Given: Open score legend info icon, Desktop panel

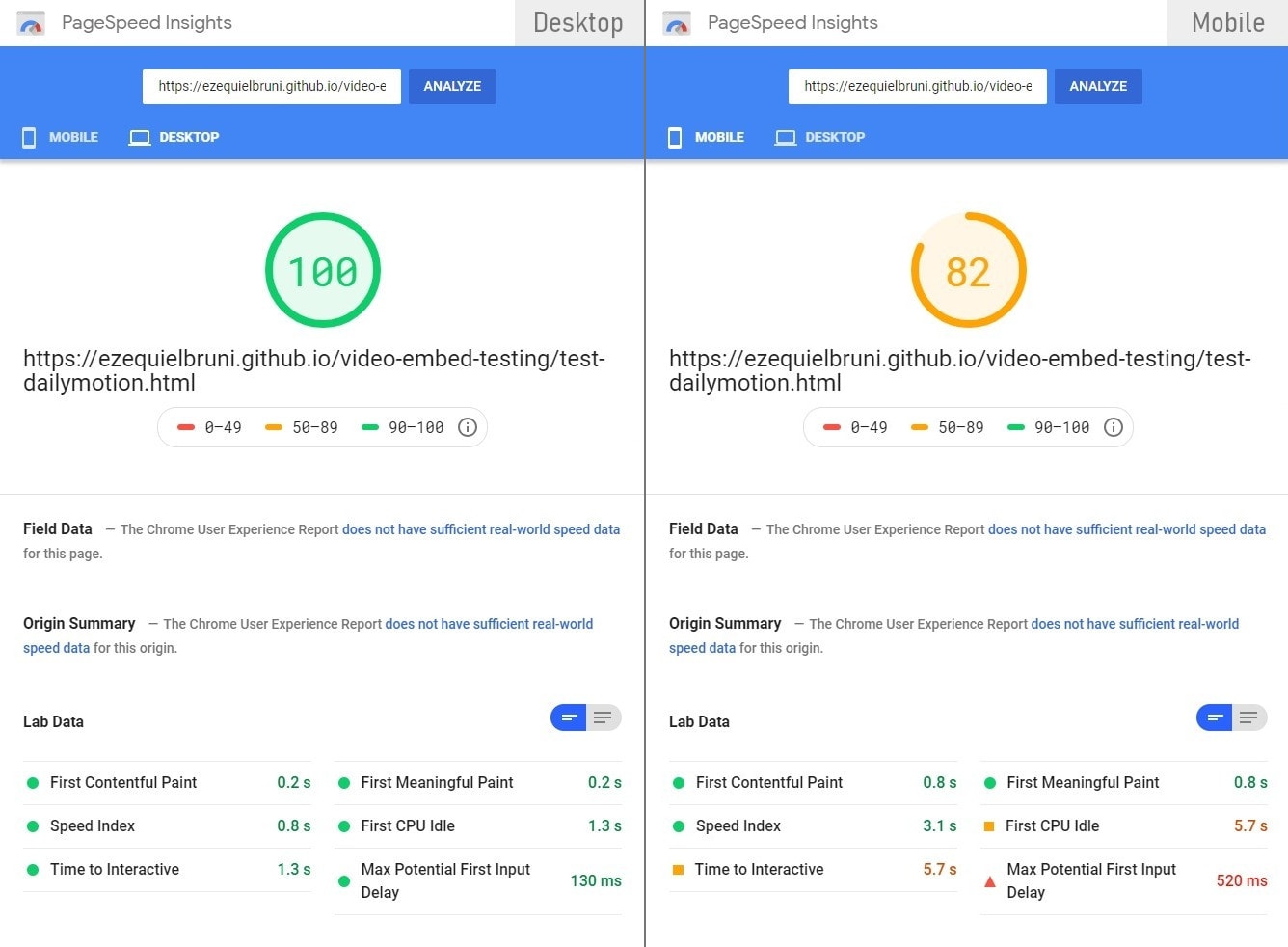Looking at the screenshot, I should click(468, 427).
